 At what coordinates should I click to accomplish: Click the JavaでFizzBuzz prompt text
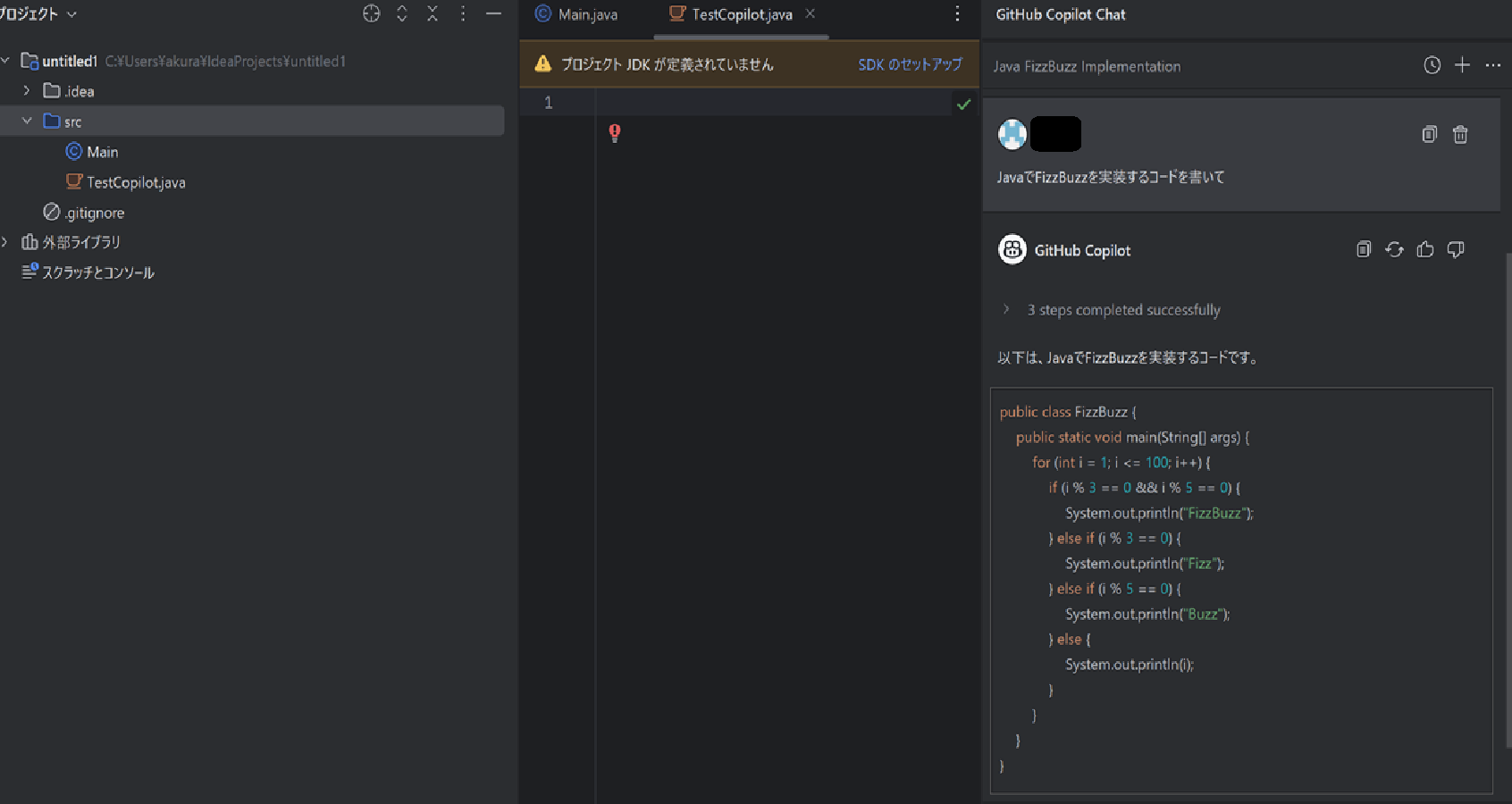(1111, 177)
